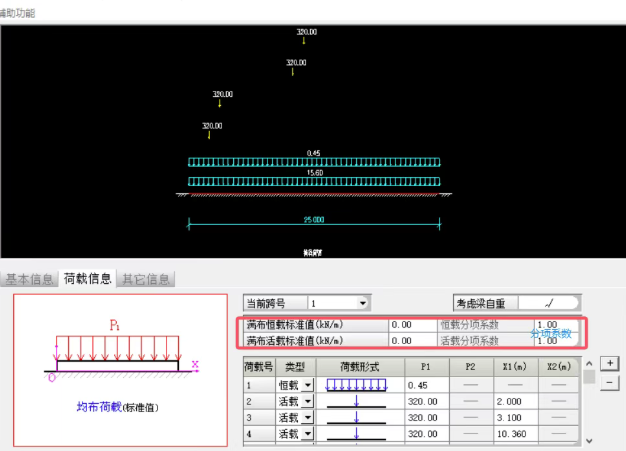
Task: Click the point load shape icon in row 4
Action: click(357, 434)
